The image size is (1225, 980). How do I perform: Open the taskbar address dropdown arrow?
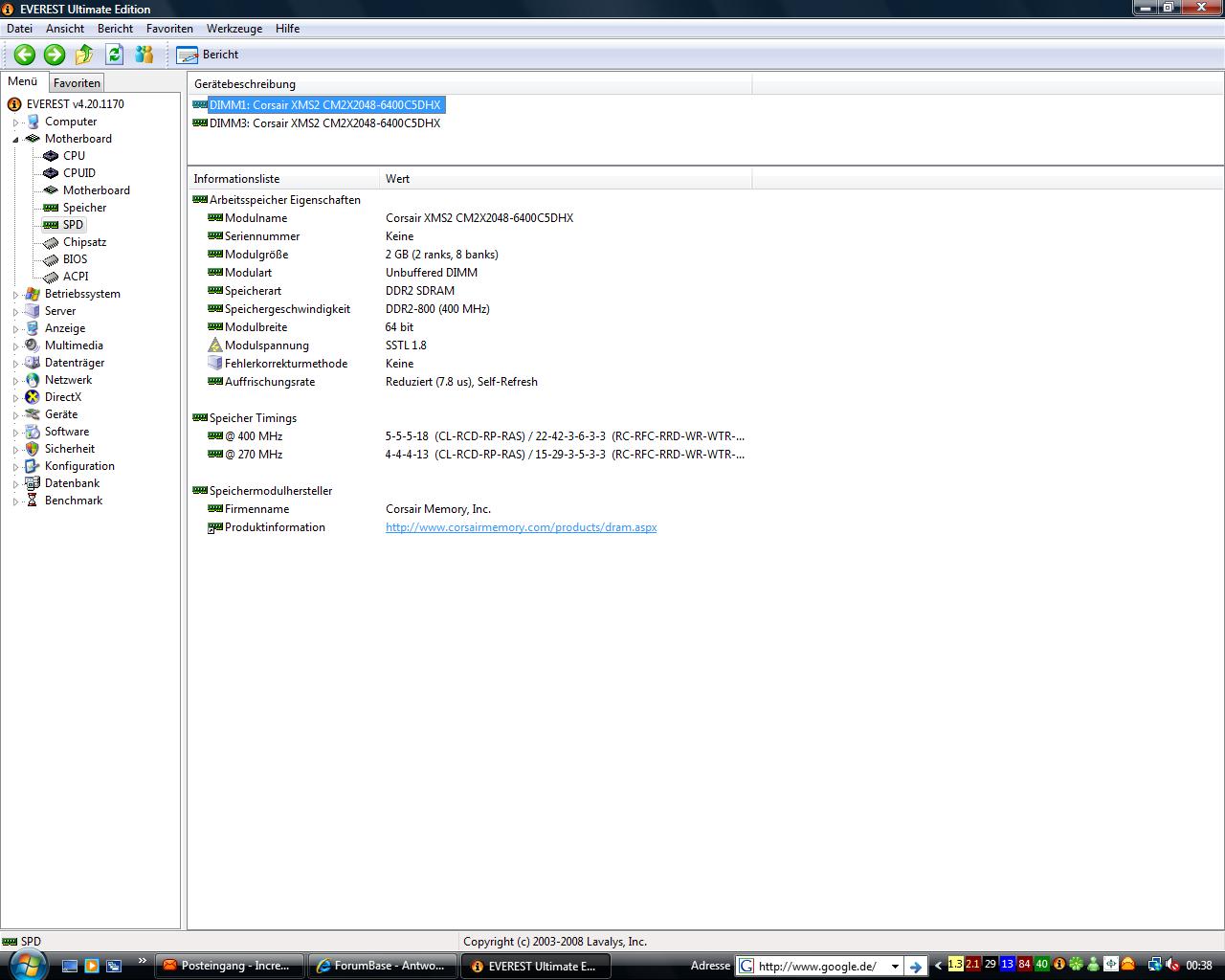click(895, 967)
